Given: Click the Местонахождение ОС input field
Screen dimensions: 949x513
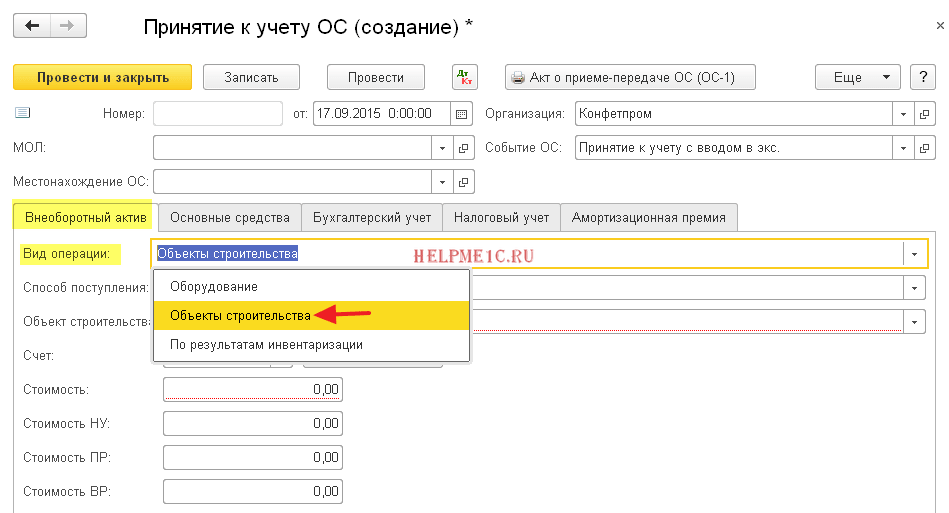Looking at the screenshot, I should coord(292,181).
